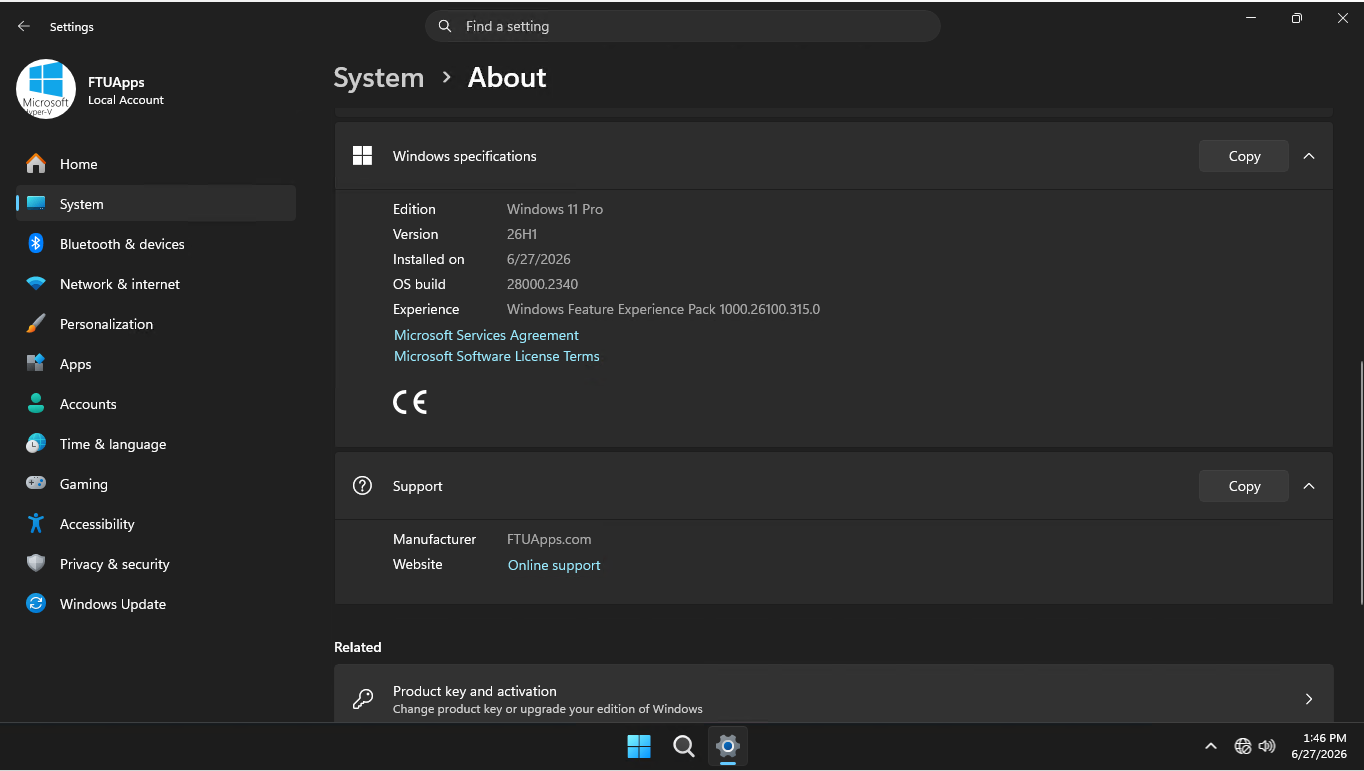1364x771 pixels.
Task: Open Apps settings via its sidebar icon
Action: pyautogui.click(x=36, y=364)
